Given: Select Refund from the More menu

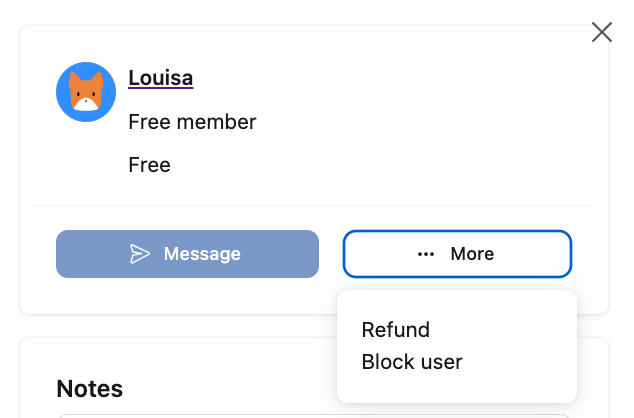Looking at the screenshot, I should click(396, 330).
